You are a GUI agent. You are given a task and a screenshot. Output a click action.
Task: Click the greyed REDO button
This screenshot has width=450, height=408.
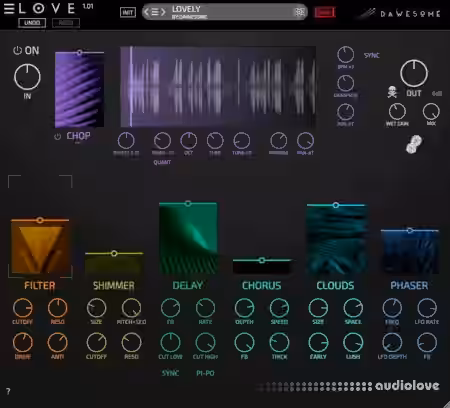pyautogui.click(x=66, y=23)
